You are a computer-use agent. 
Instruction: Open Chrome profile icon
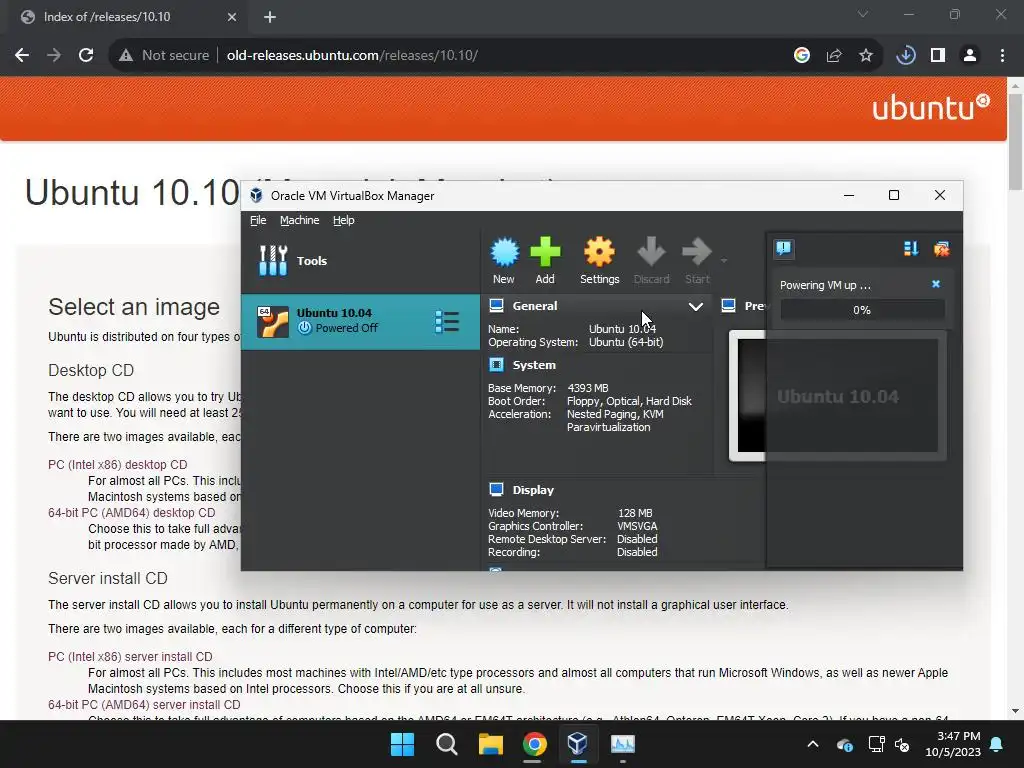[970, 56]
